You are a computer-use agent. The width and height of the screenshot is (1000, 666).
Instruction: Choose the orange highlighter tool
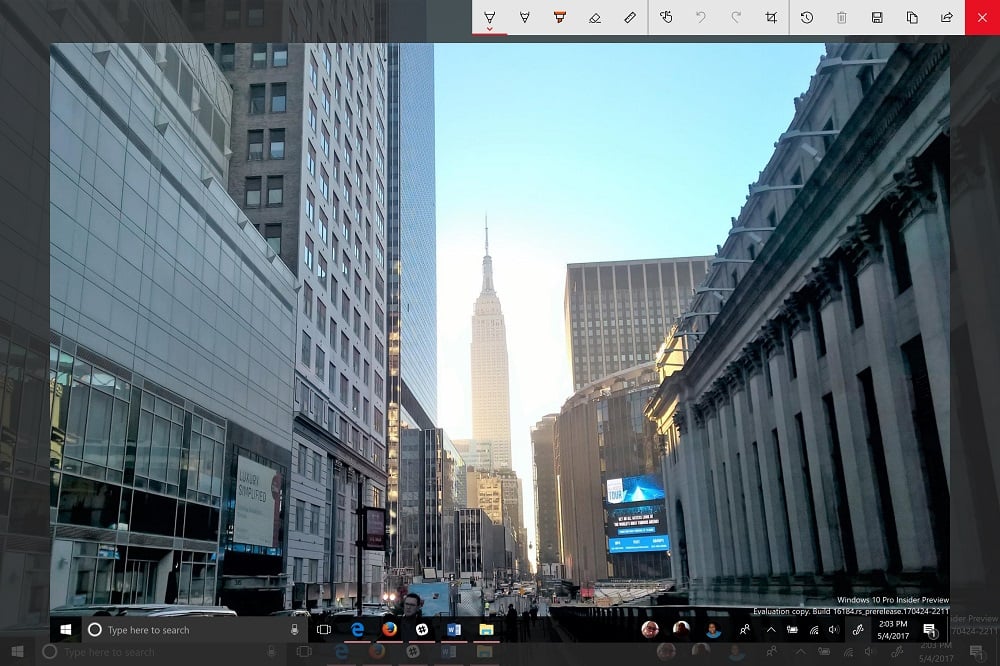coord(560,18)
